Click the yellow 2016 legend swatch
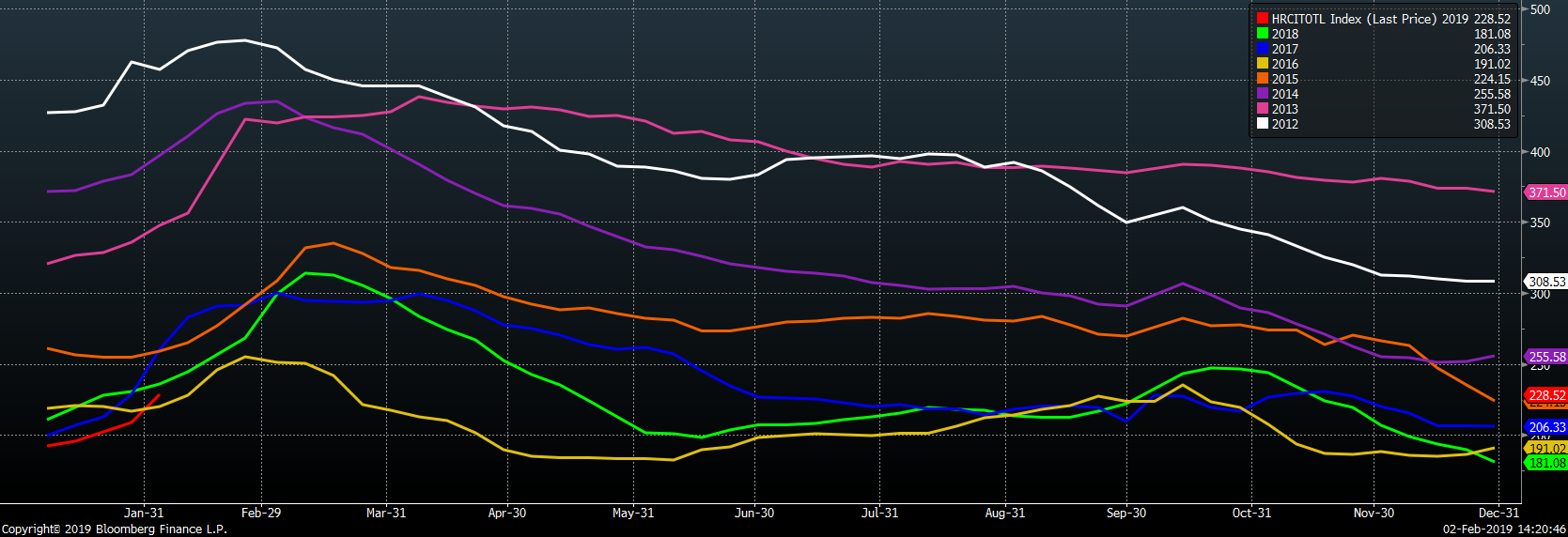The image size is (1568, 537). point(1263,64)
